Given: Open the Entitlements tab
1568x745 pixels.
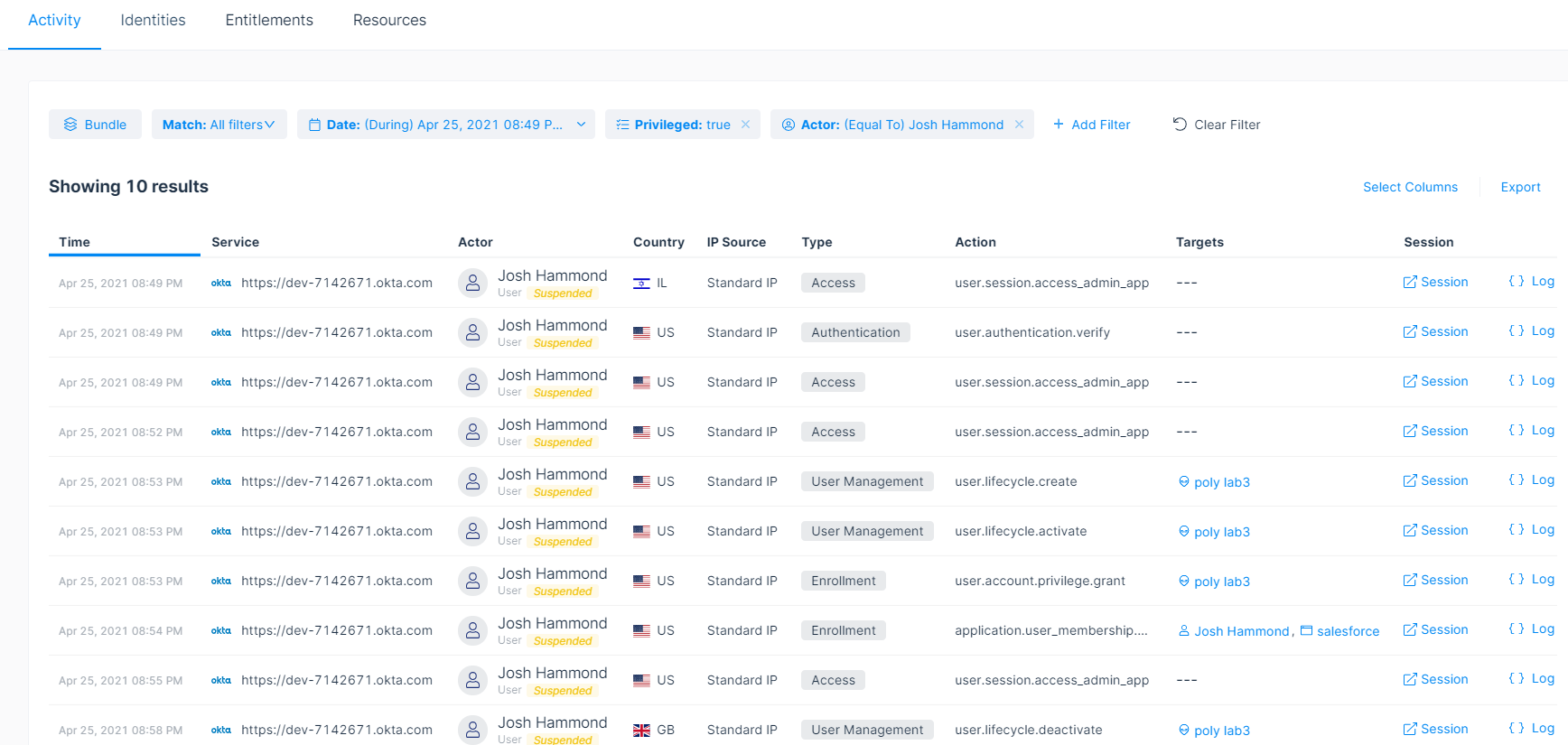Looking at the screenshot, I should (x=269, y=20).
